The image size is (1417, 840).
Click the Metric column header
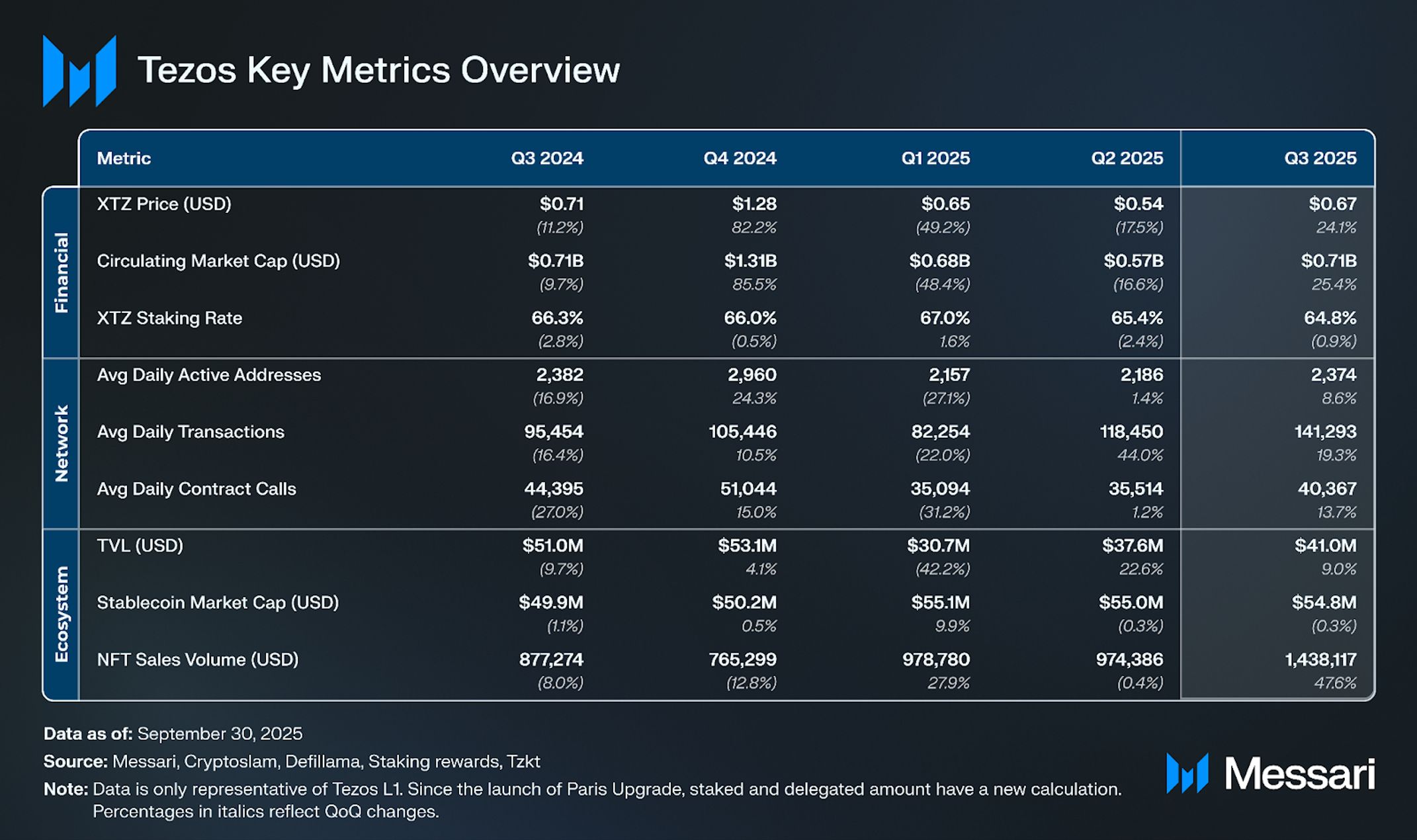pos(124,158)
